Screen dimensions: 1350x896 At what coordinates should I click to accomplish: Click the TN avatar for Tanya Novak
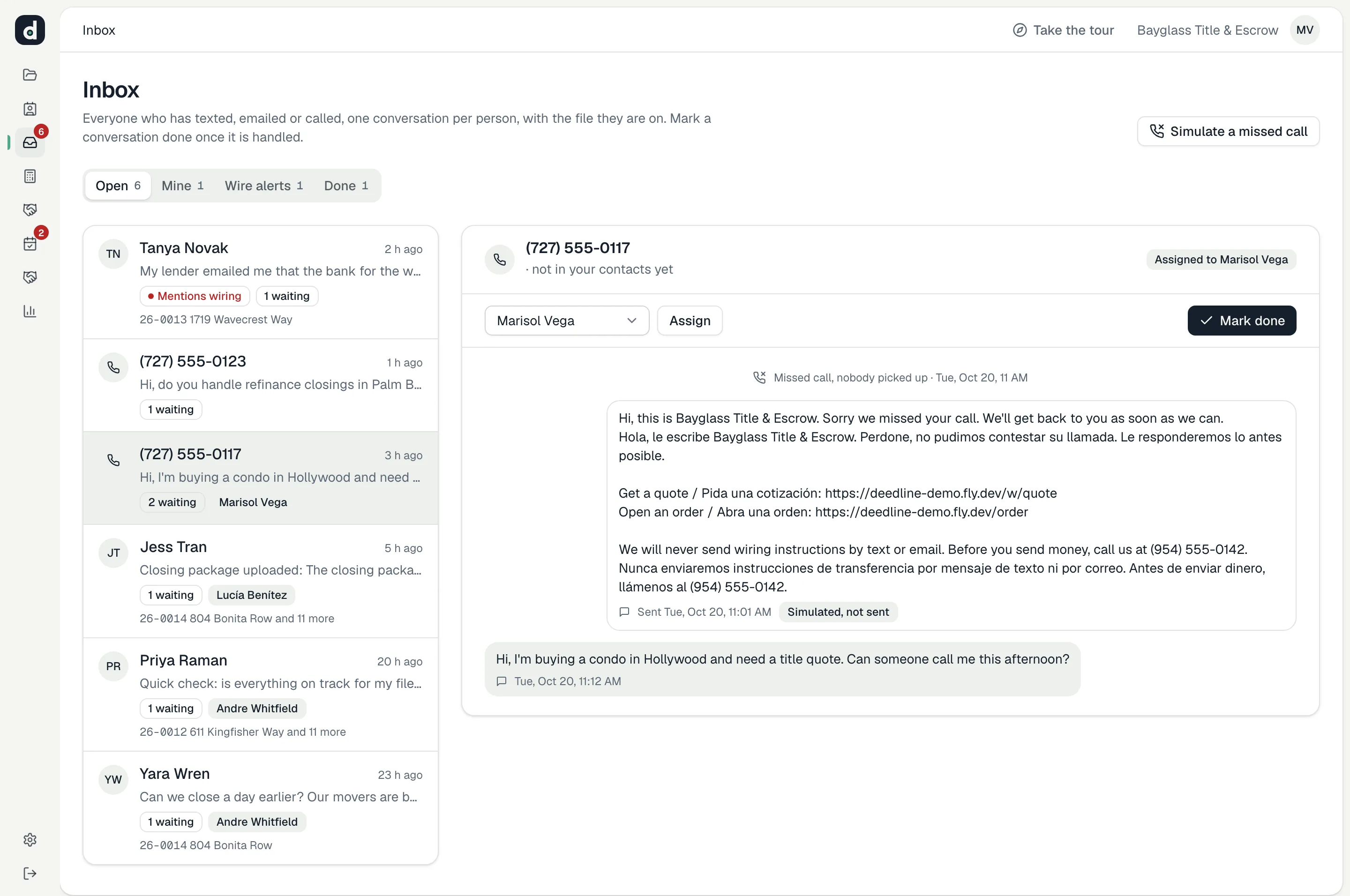[113, 254]
